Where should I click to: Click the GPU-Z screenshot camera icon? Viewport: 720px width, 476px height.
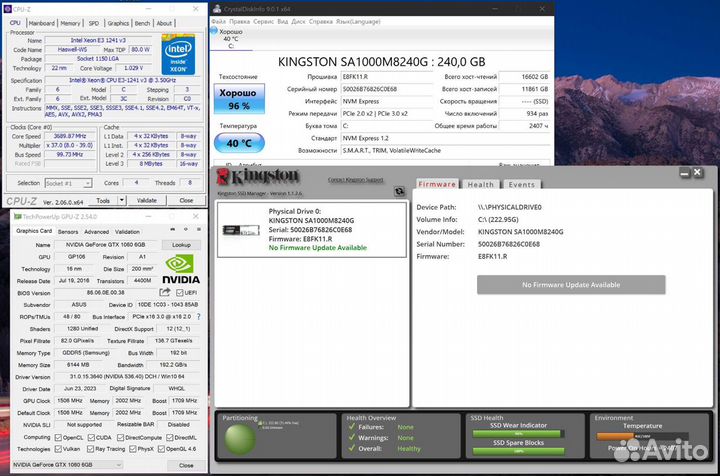point(173,230)
